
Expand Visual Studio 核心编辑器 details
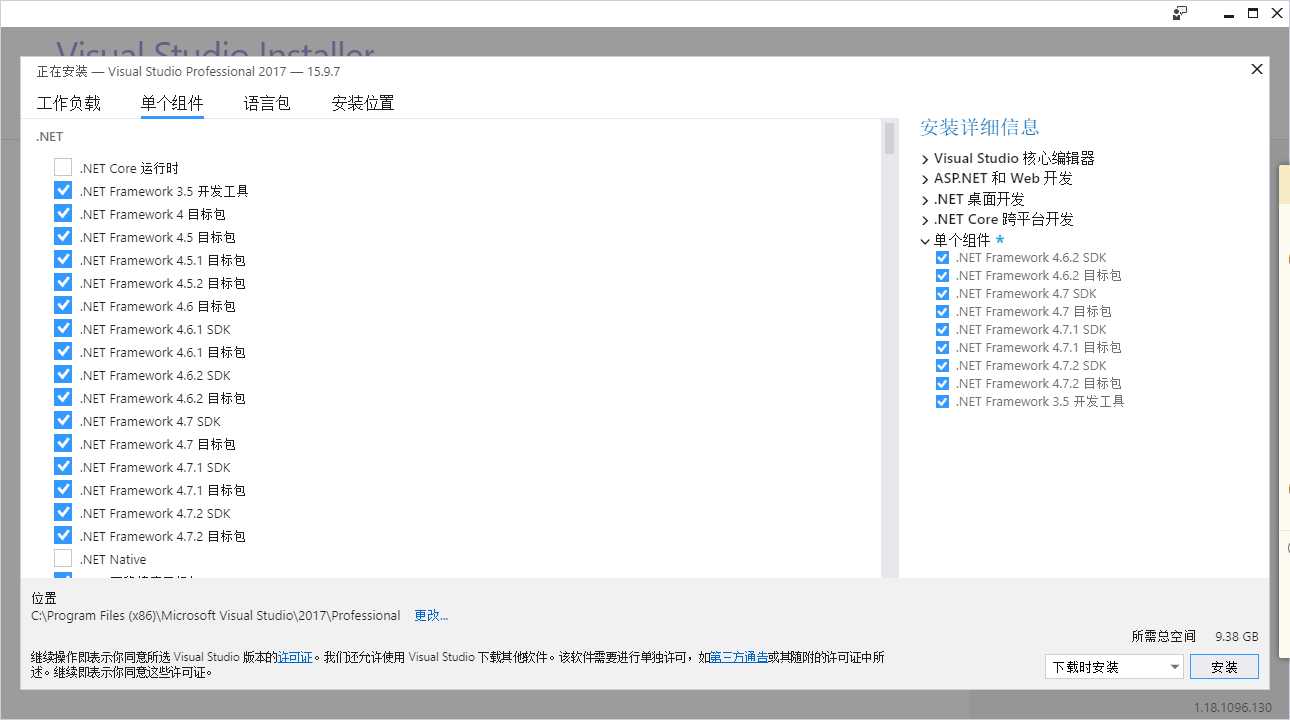925,159
